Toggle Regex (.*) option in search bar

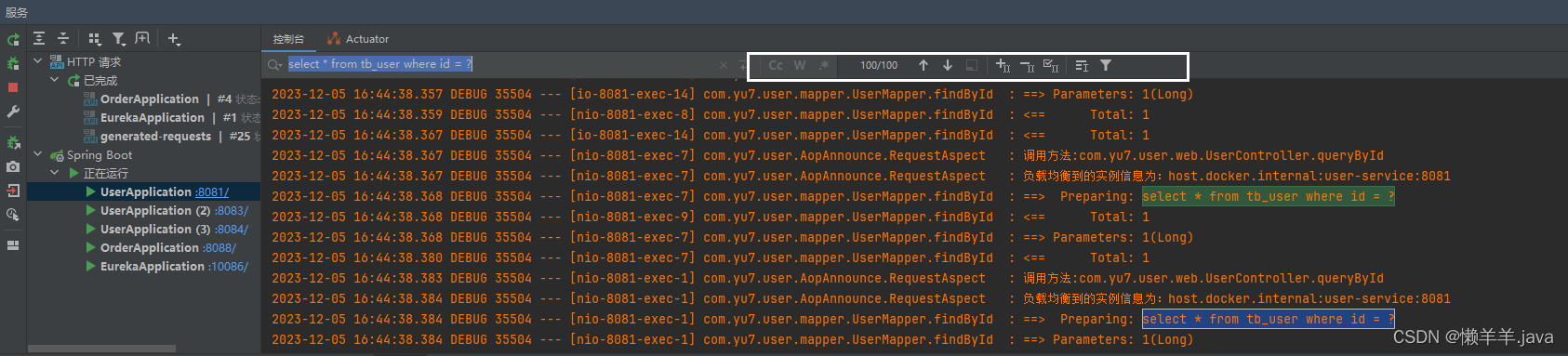pos(824,65)
